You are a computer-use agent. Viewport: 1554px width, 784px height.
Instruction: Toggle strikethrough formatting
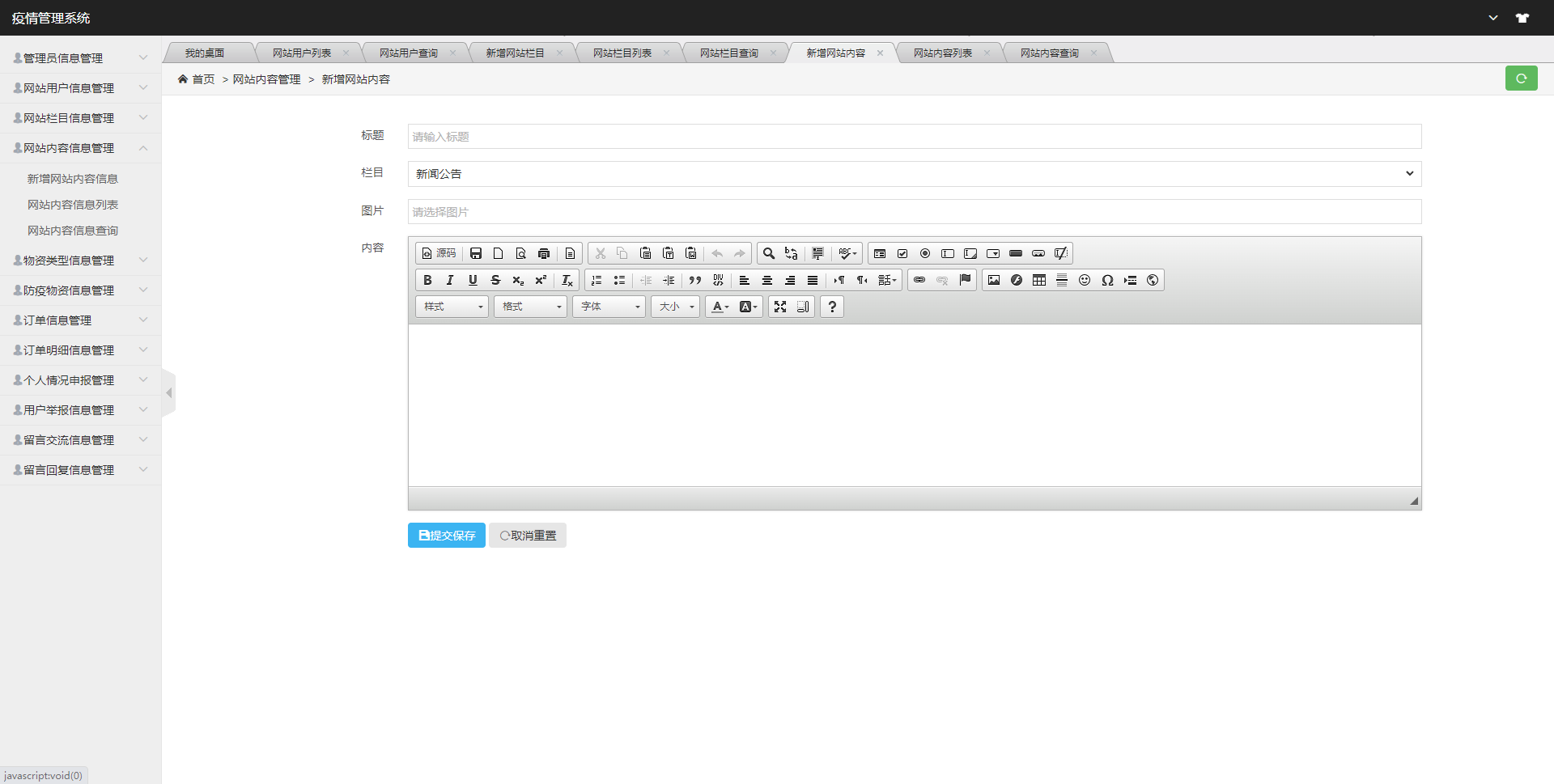pyautogui.click(x=495, y=280)
